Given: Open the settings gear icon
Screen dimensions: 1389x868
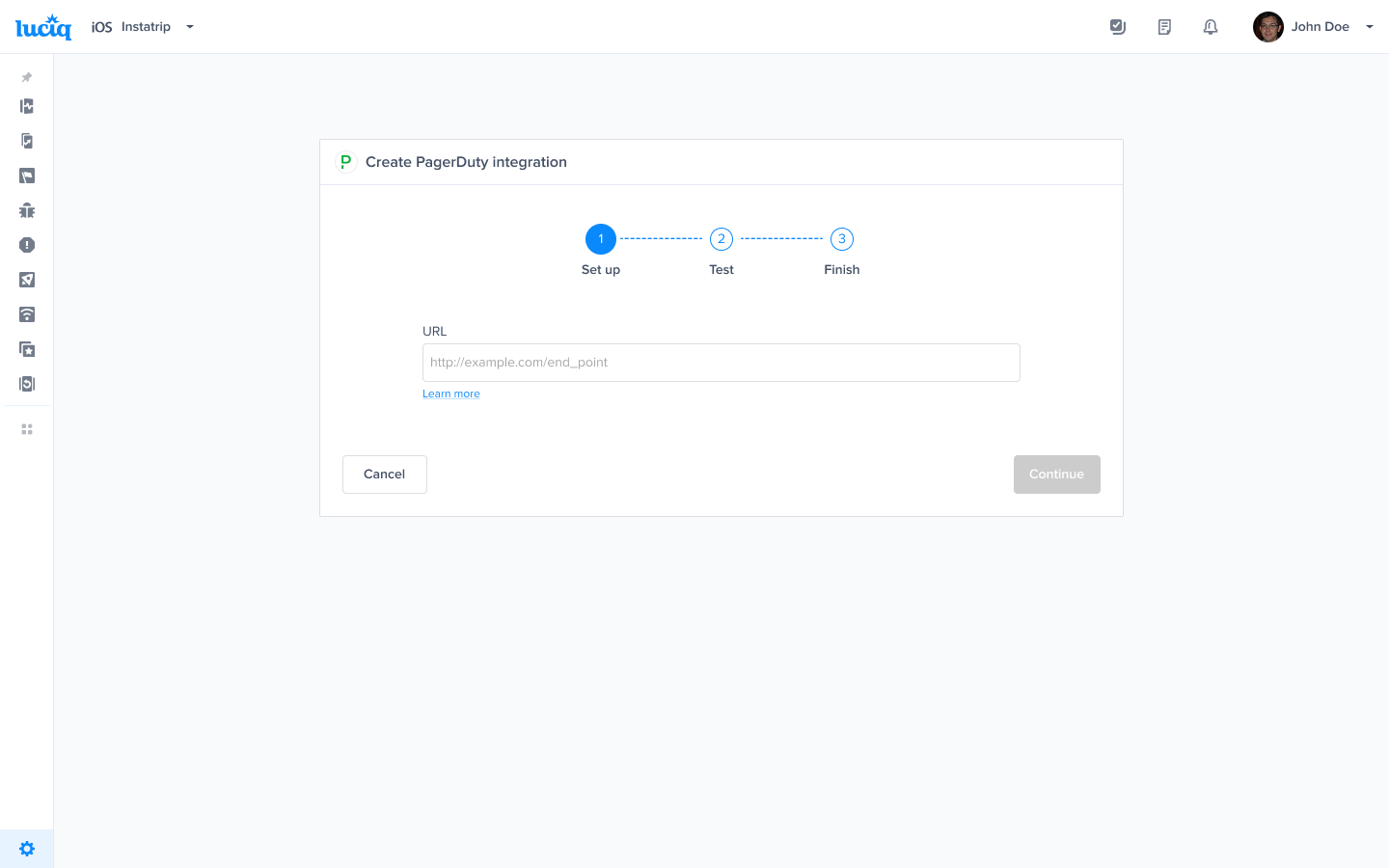Looking at the screenshot, I should tap(27, 849).
